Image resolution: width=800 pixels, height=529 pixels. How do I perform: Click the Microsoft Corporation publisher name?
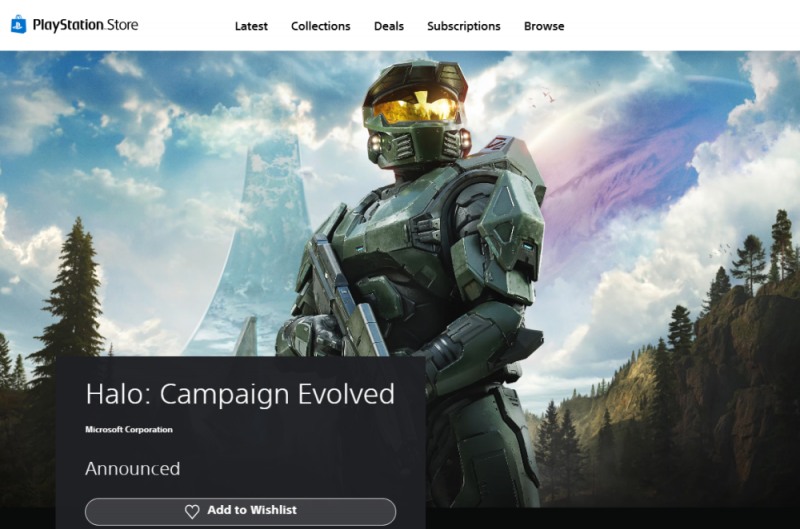tap(129, 430)
